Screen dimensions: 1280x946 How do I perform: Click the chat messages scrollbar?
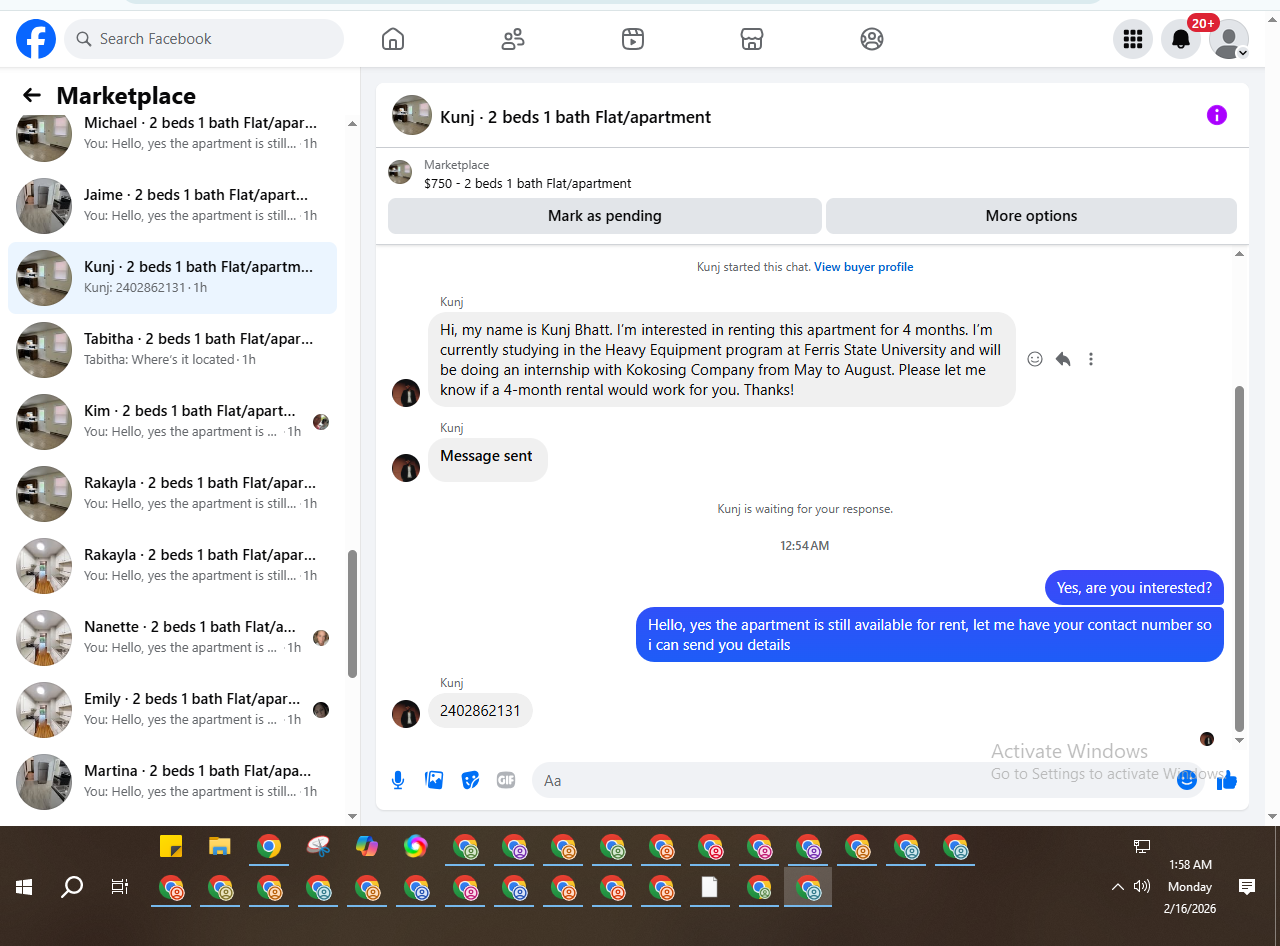click(x=1240, y=558)
